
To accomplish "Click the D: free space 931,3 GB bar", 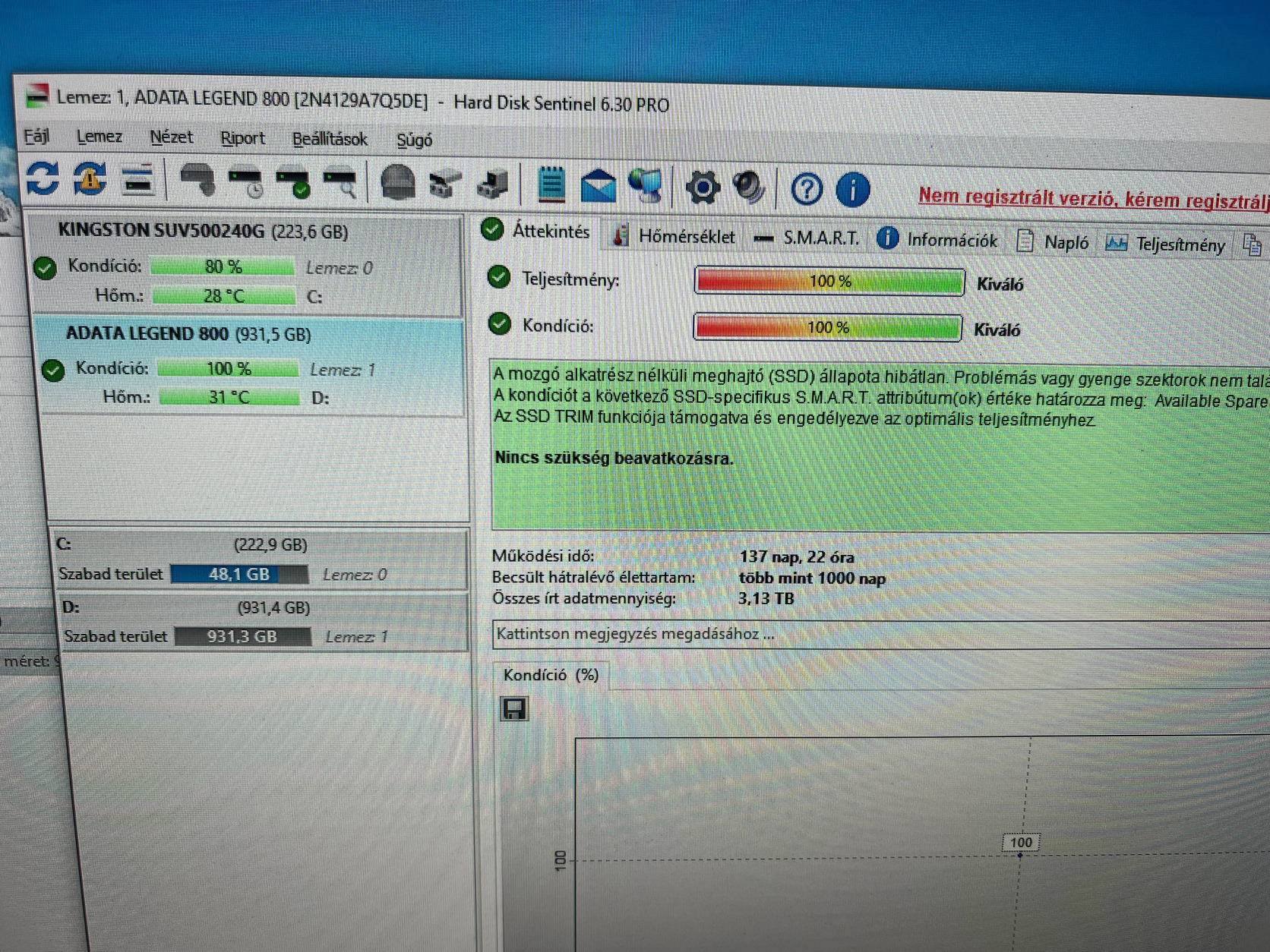I will point(242,636).
